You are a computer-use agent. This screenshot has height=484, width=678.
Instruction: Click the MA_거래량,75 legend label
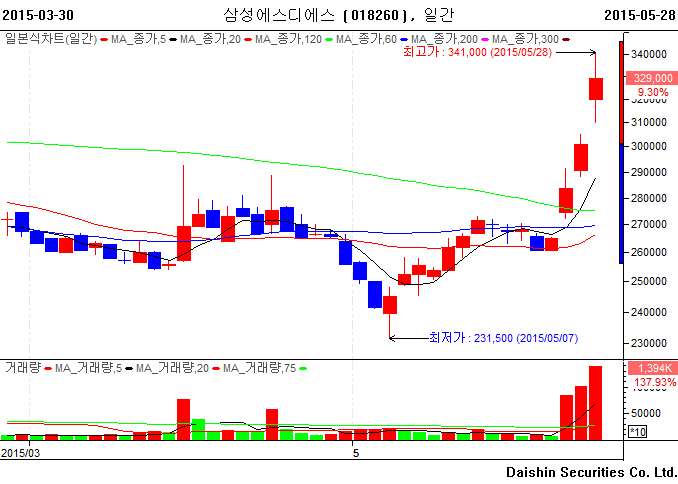pyautogui.click(x=259, y=369)
